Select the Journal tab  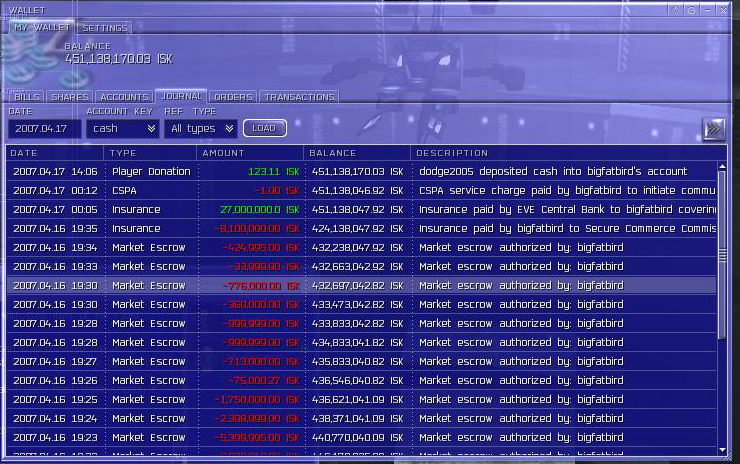(x=181, y=96)
